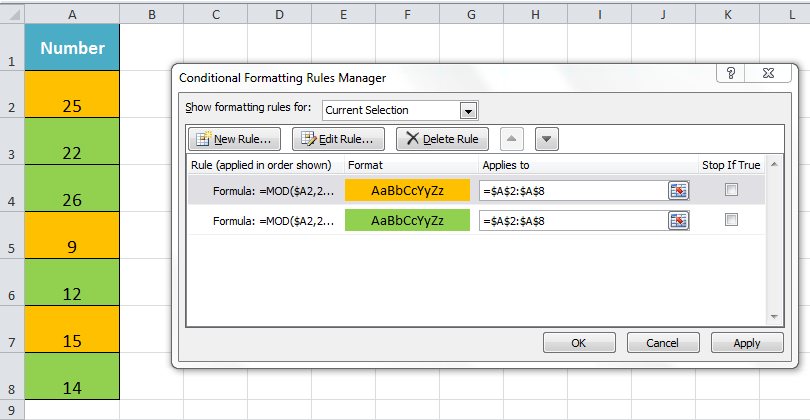This screenshot has width=810, height=420.
Task: Click the range selector icon for orange rule
Action: (679, 191)
